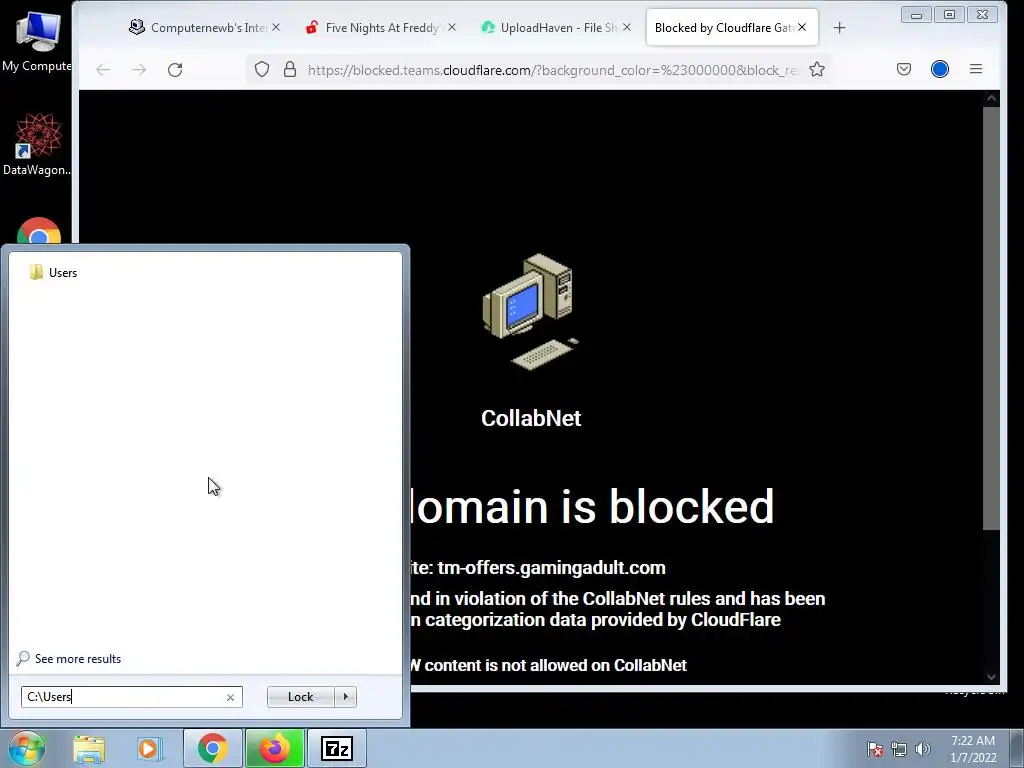Go forward one page in Firefox
Screen dimensions: 1024x768
pos(139,69)
